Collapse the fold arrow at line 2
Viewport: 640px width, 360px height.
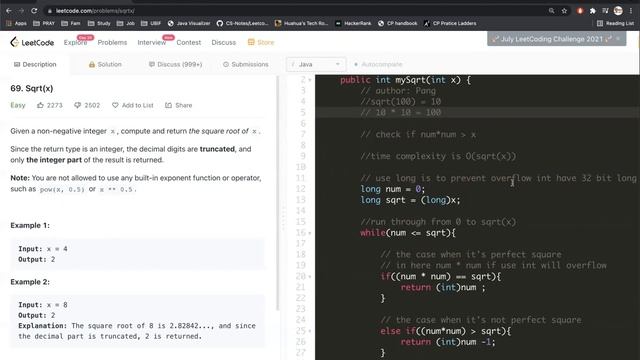pyautogui.click(x=310, y=80)
